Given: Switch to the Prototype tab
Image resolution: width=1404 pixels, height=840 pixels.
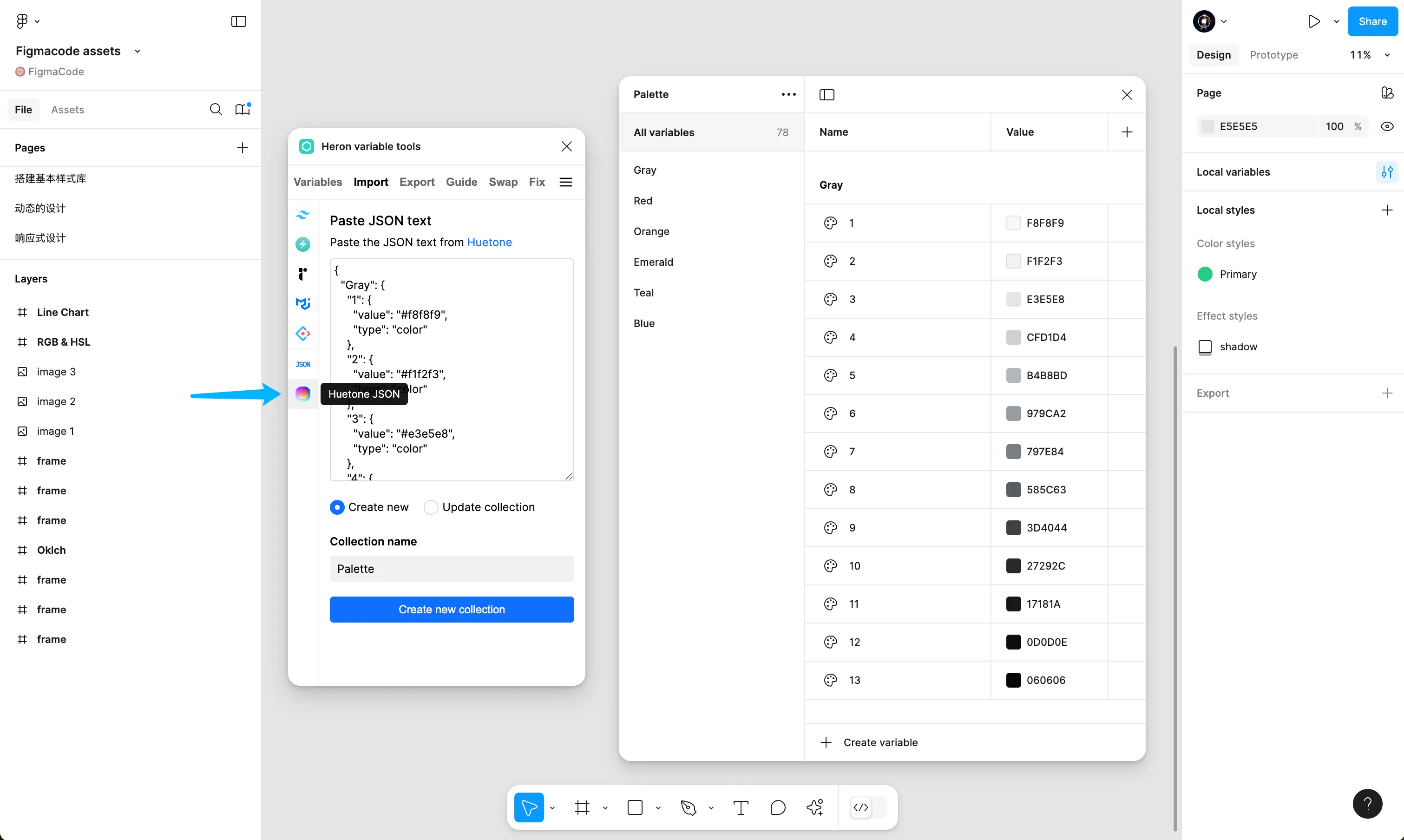Looking at the screenshot, I should coord(1273,55).
